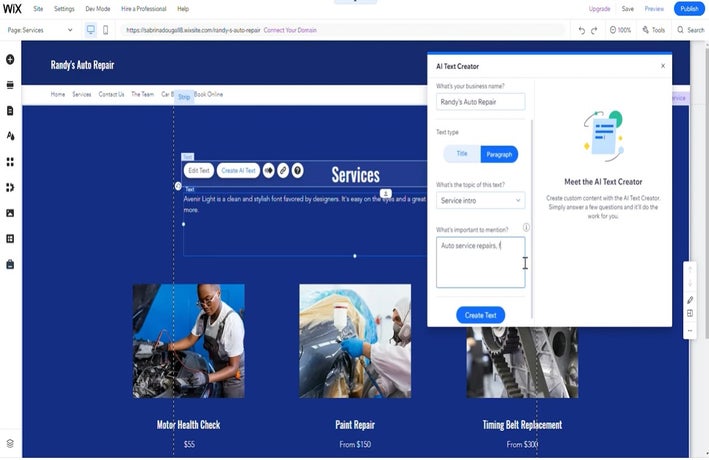Click the layout icon on right edge toolbar
Screen dimensions: 709x460
point(690,313)
